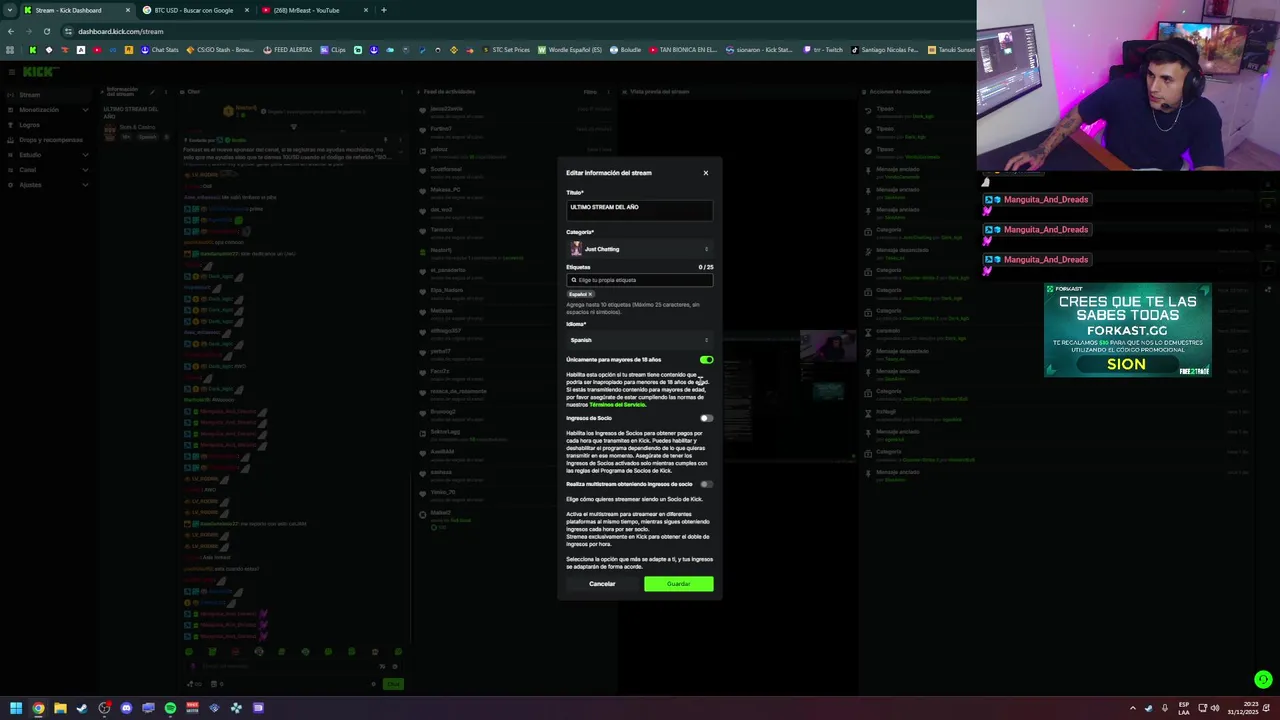Go back in browser history
Image resolution: width=1280 pixels, height=720 pixels.
[x=10, y=31]
